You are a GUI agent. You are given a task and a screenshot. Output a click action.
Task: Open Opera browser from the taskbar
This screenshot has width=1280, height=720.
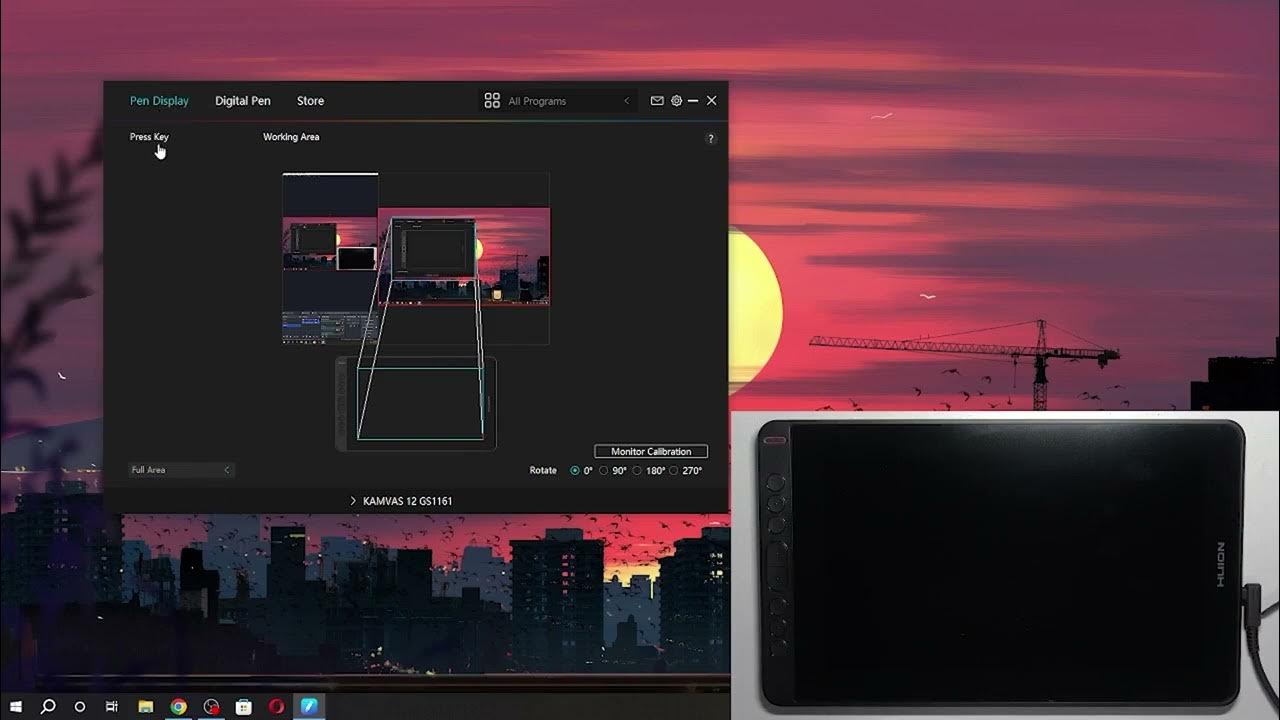(277, 707)
